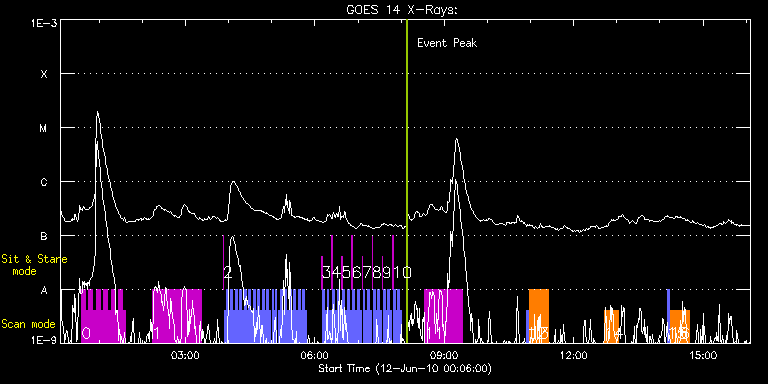Click the magenta marker line above number 2
The width and height of the screenshot is (768, 384).
click(x=223, y=262)
